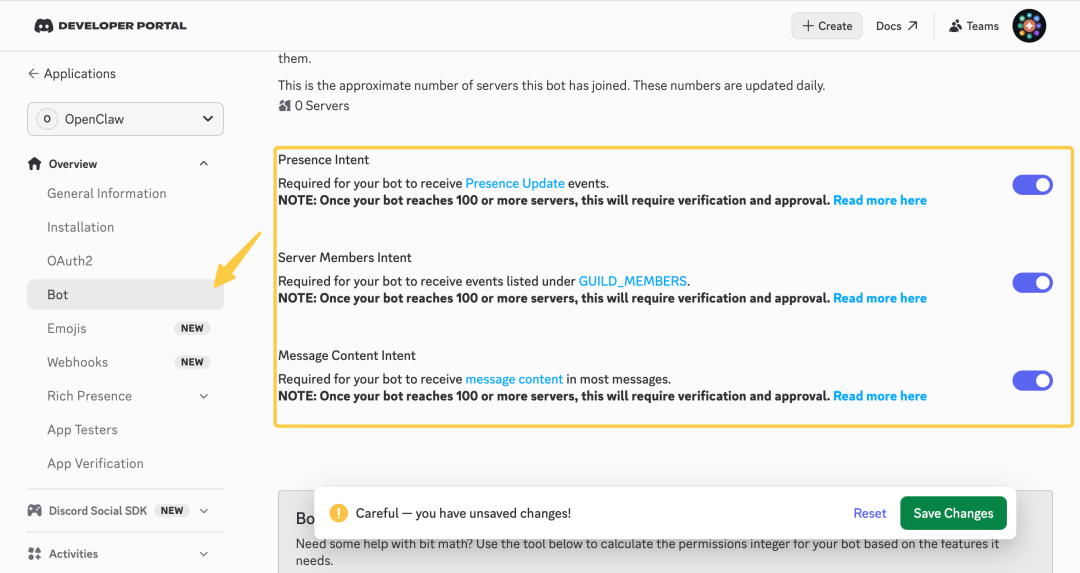
Task: Save the unsaved changes
Action: pos(953,513)
